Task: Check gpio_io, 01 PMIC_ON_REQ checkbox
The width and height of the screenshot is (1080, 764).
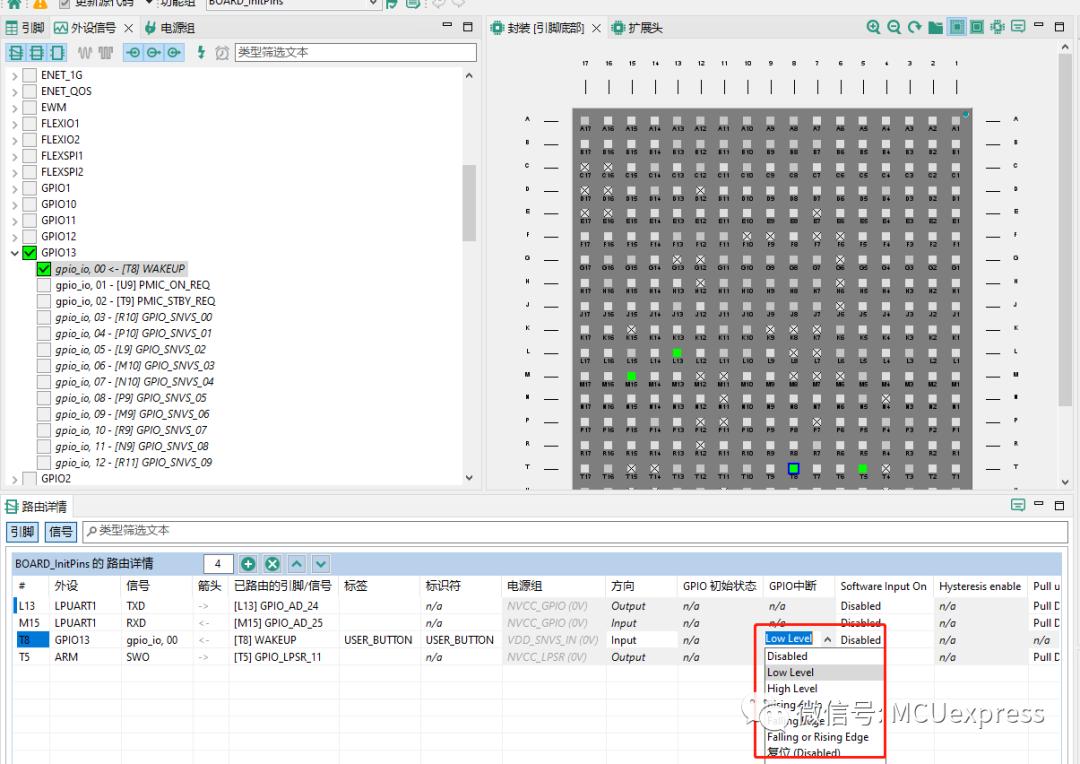Action: tap(44, 285)
